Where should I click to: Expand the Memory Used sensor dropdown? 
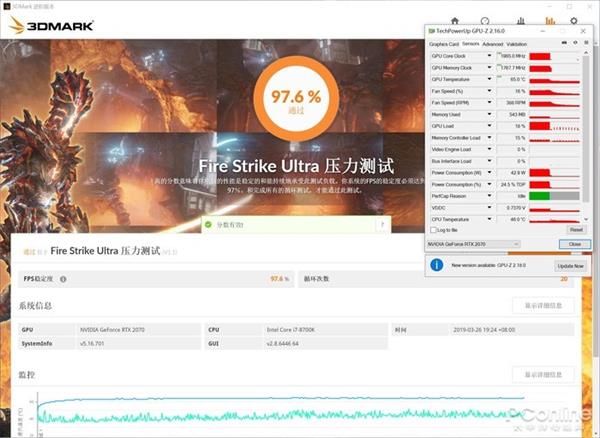490,114
